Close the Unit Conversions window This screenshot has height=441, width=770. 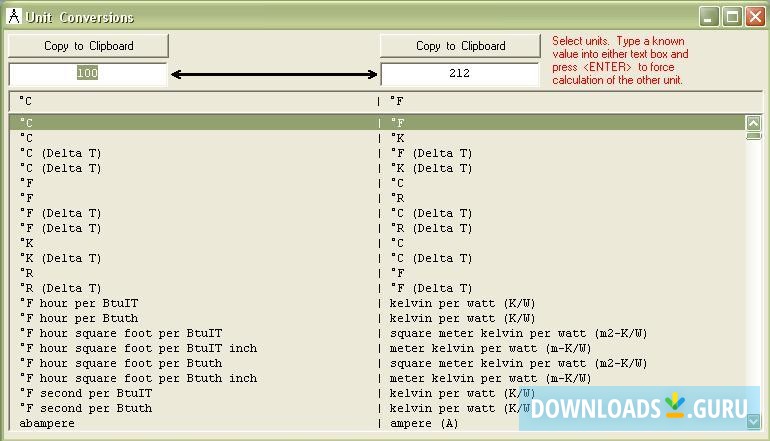[755, 17]
